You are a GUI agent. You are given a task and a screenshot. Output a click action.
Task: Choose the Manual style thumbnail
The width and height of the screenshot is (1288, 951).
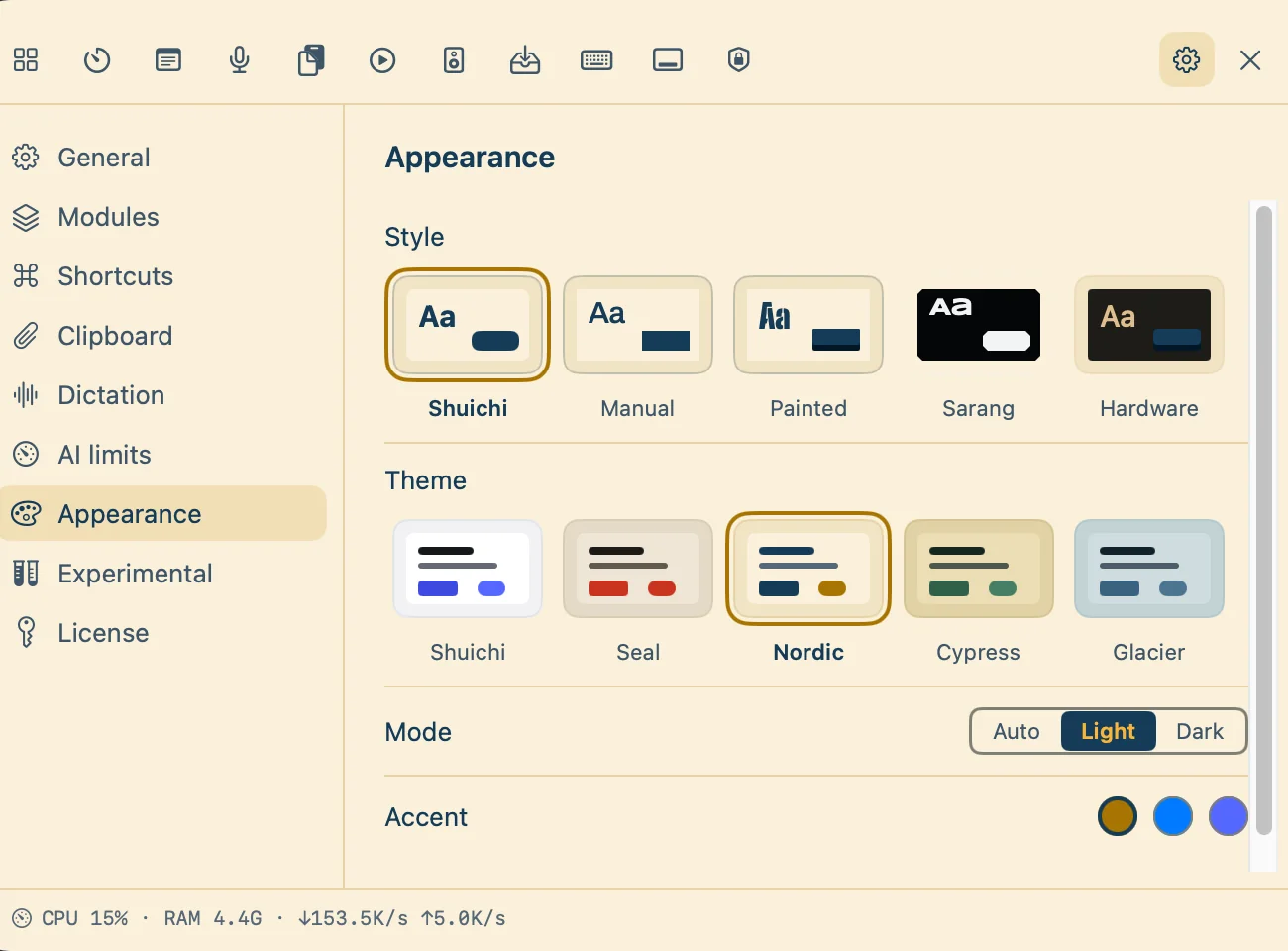point(638,325)
